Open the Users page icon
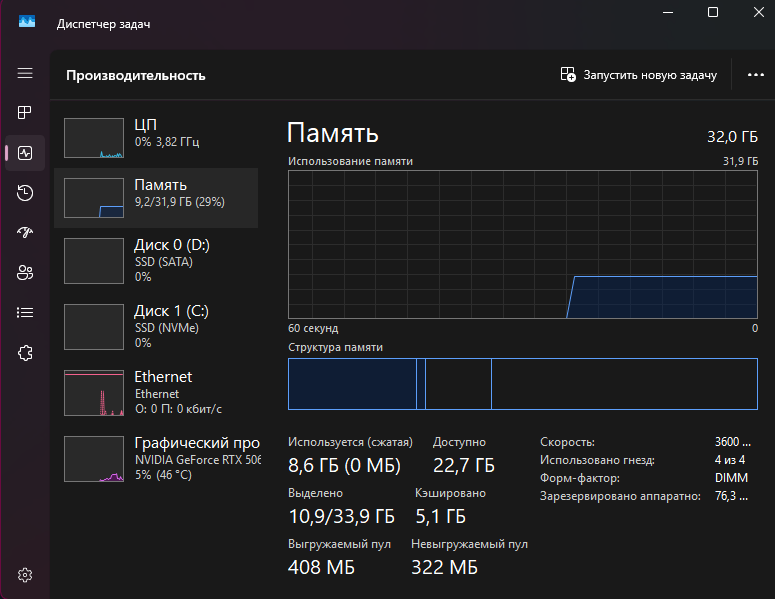This screenshot has width=775, height=599. tap(25, 272)
